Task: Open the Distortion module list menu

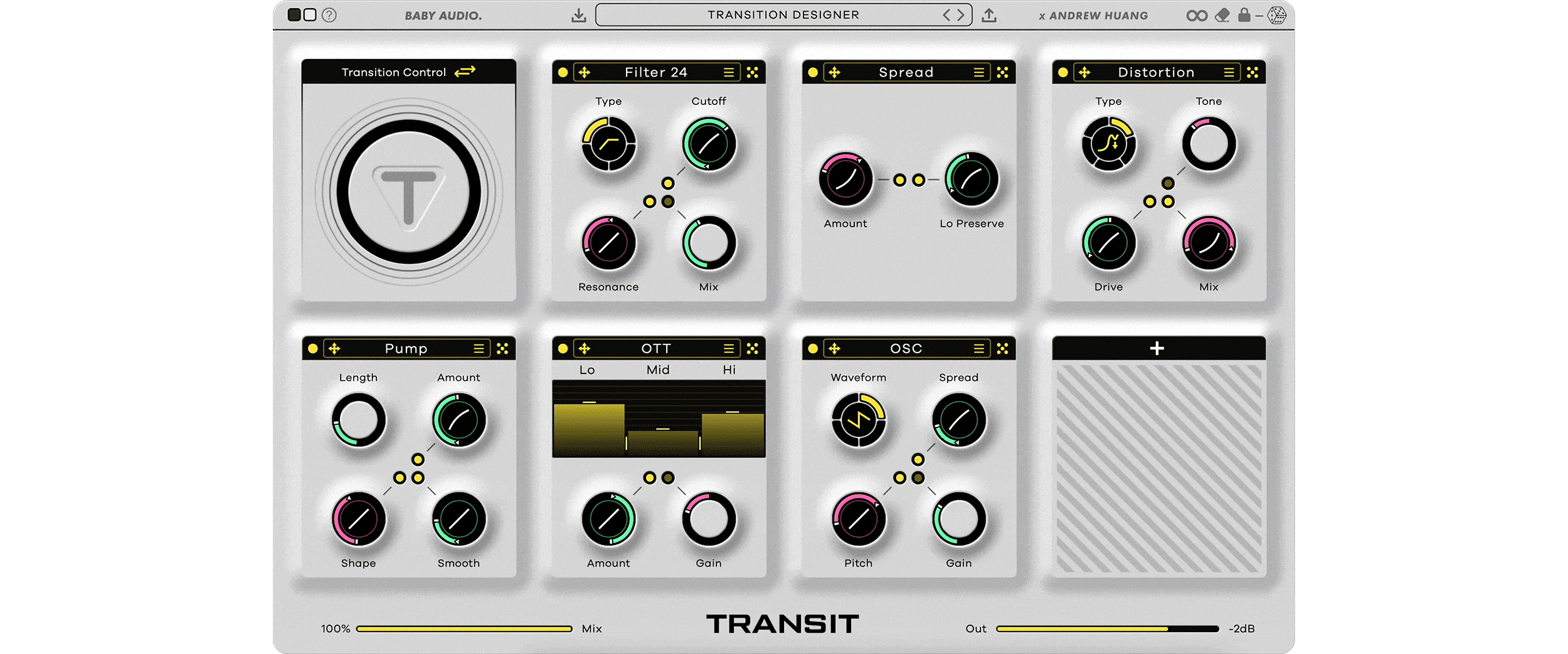Action: pyautogui.click(x=1229, y=73)
